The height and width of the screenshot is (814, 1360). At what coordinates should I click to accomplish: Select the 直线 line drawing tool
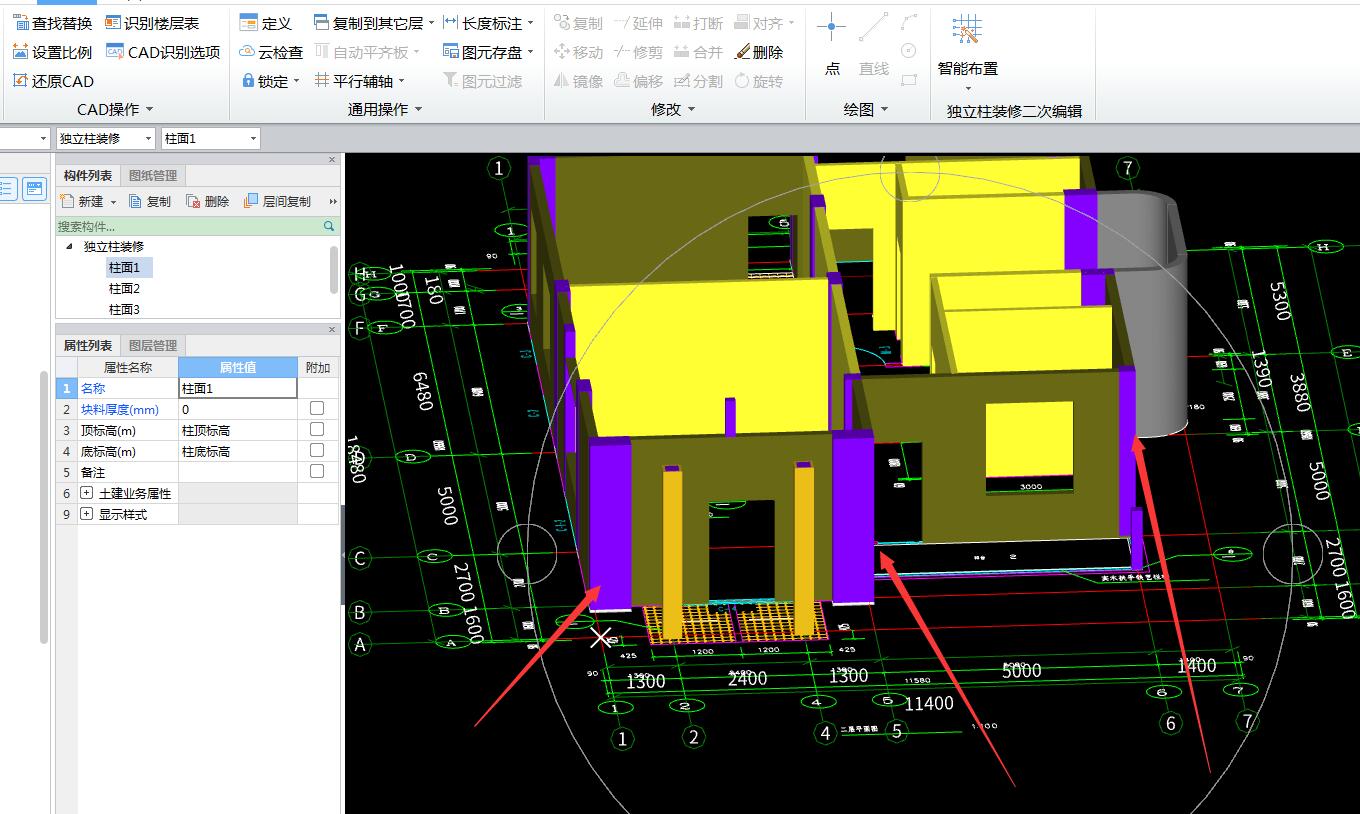[x=873, y=45]
